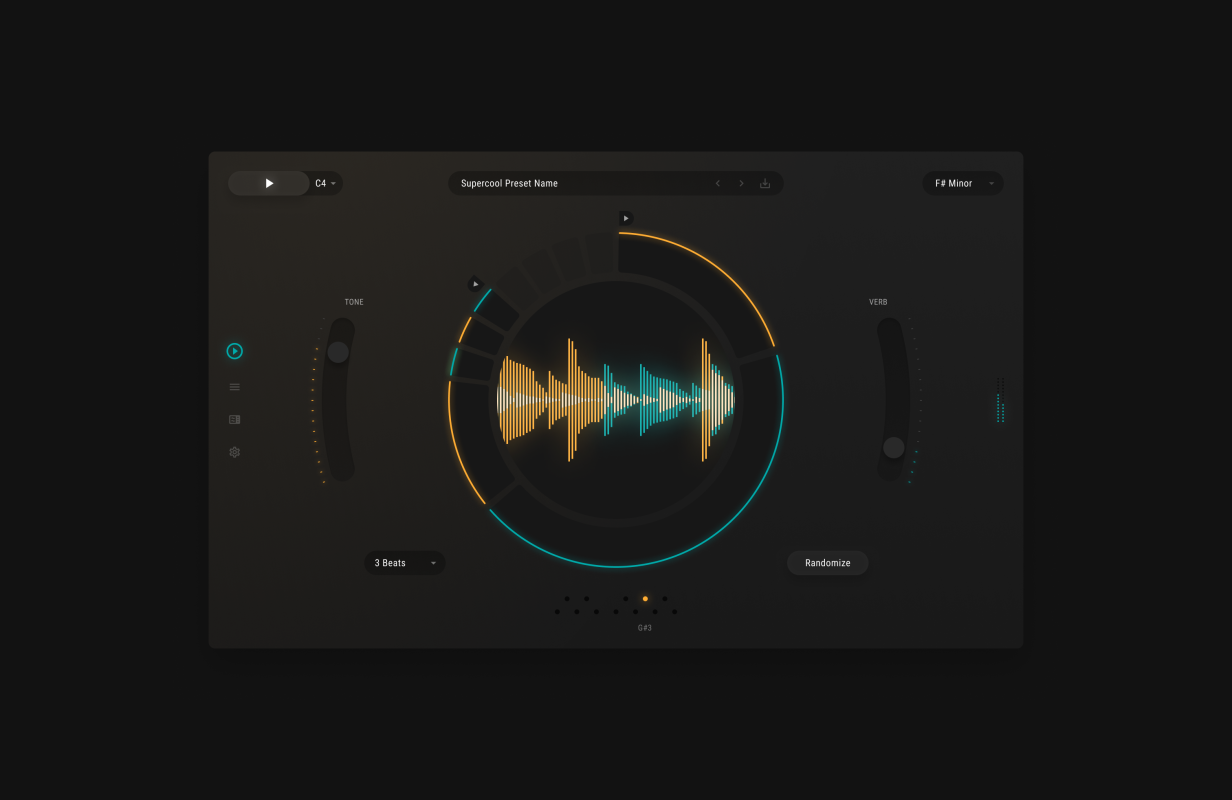Viewport: 1232px width, 800px height.
Task: Select the teal play view sidebar icon
Action: pos(235,351)
